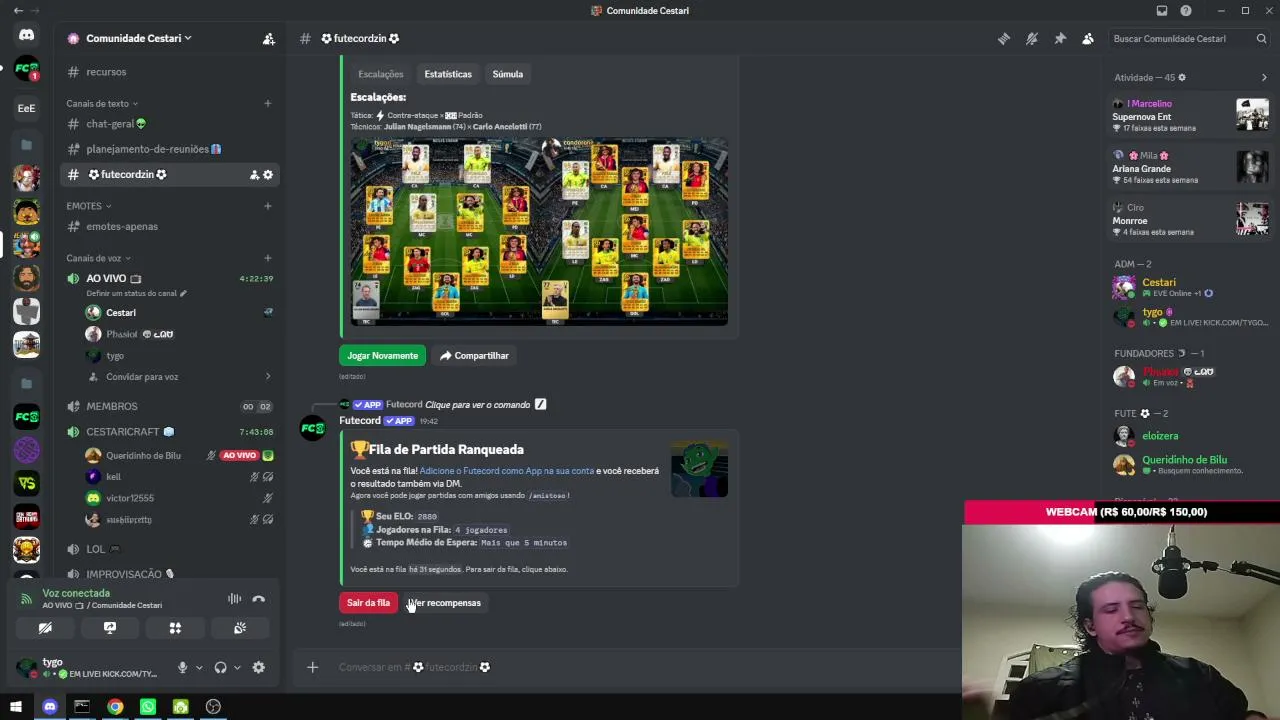This screenshot has width=1280, height=720.
Task: Open Supernova Ent activity card thumbnail
Action: [x=1252, y=115]
